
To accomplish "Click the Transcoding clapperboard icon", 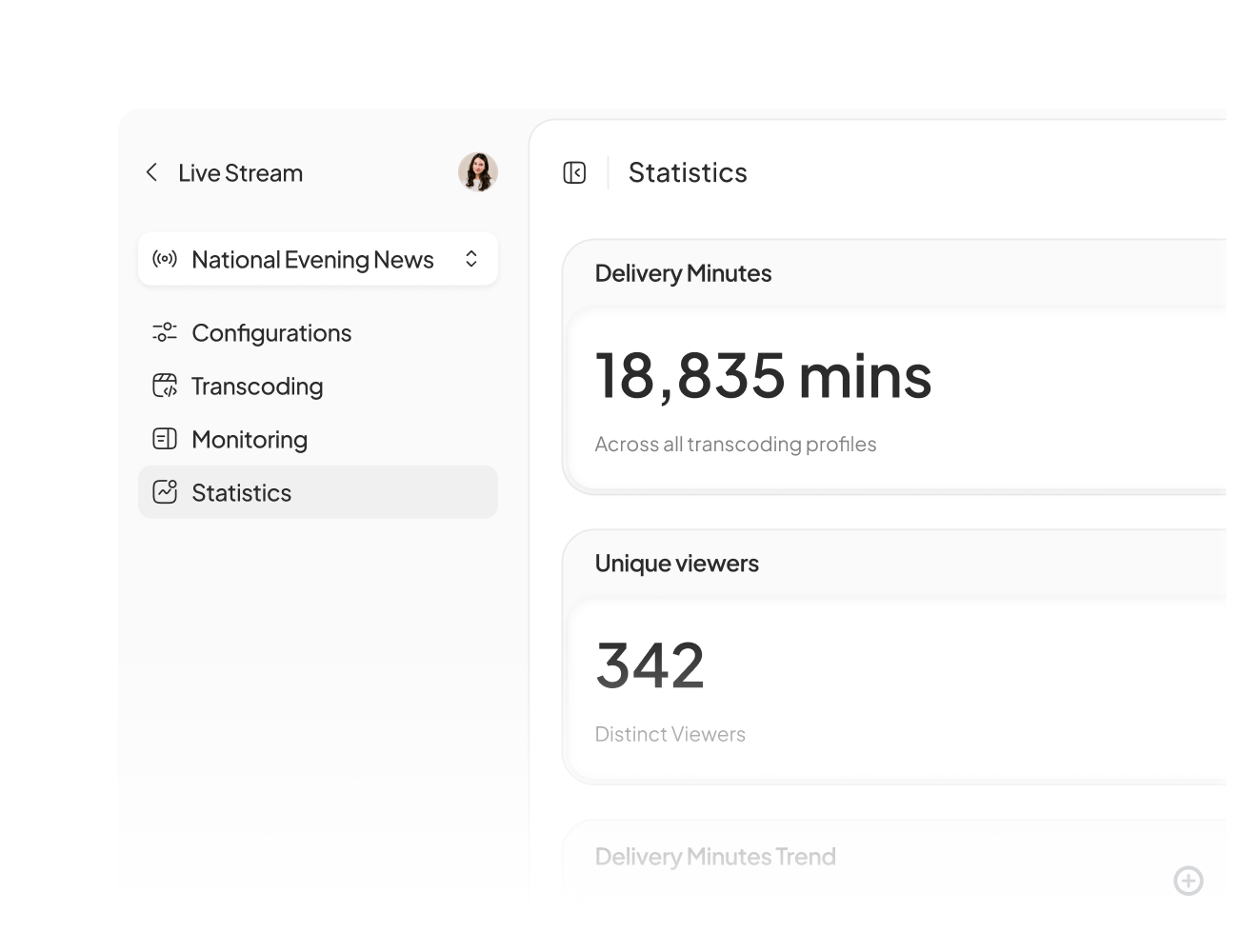I will (x=165, y=386).
